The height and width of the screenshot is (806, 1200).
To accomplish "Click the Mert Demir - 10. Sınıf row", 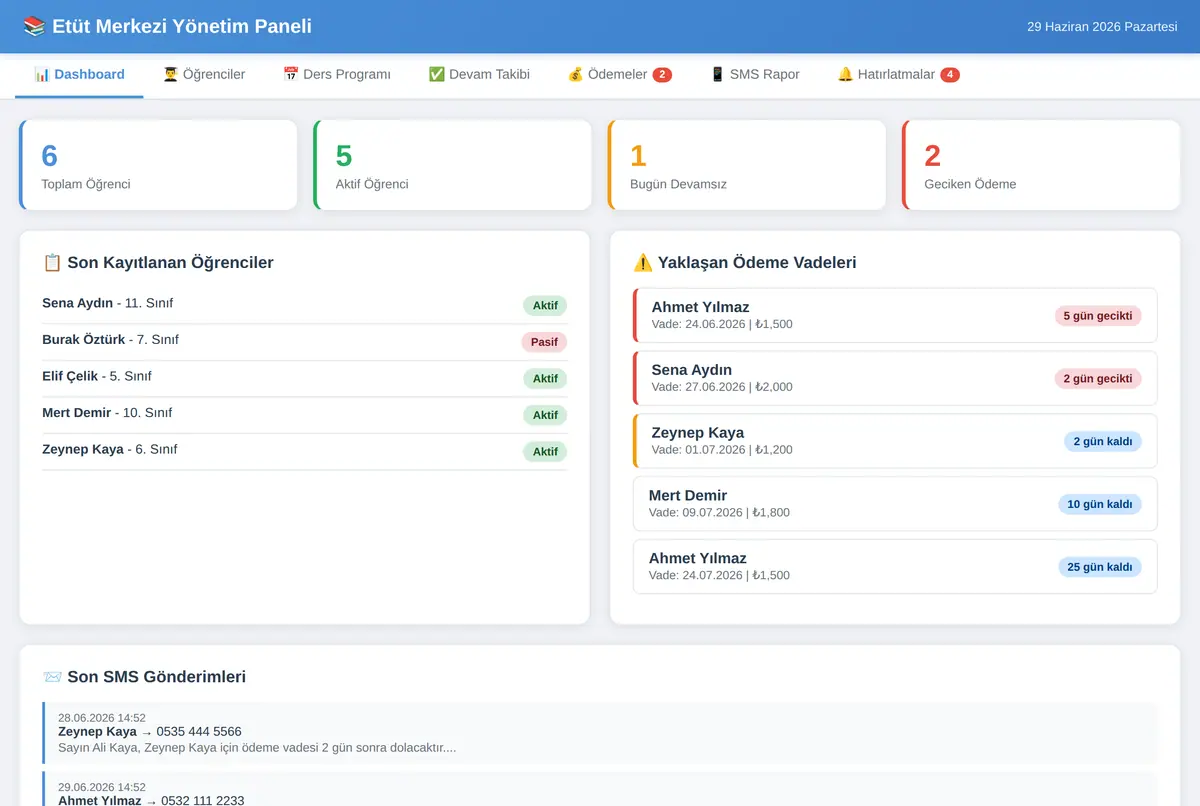I will (304, 415).
